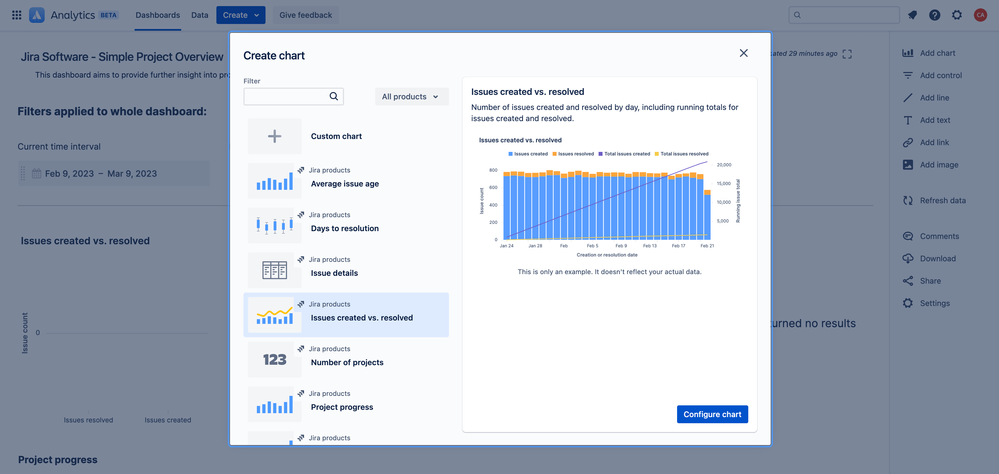
Task: Select the Project progress thumbnail
Action: 275,404
